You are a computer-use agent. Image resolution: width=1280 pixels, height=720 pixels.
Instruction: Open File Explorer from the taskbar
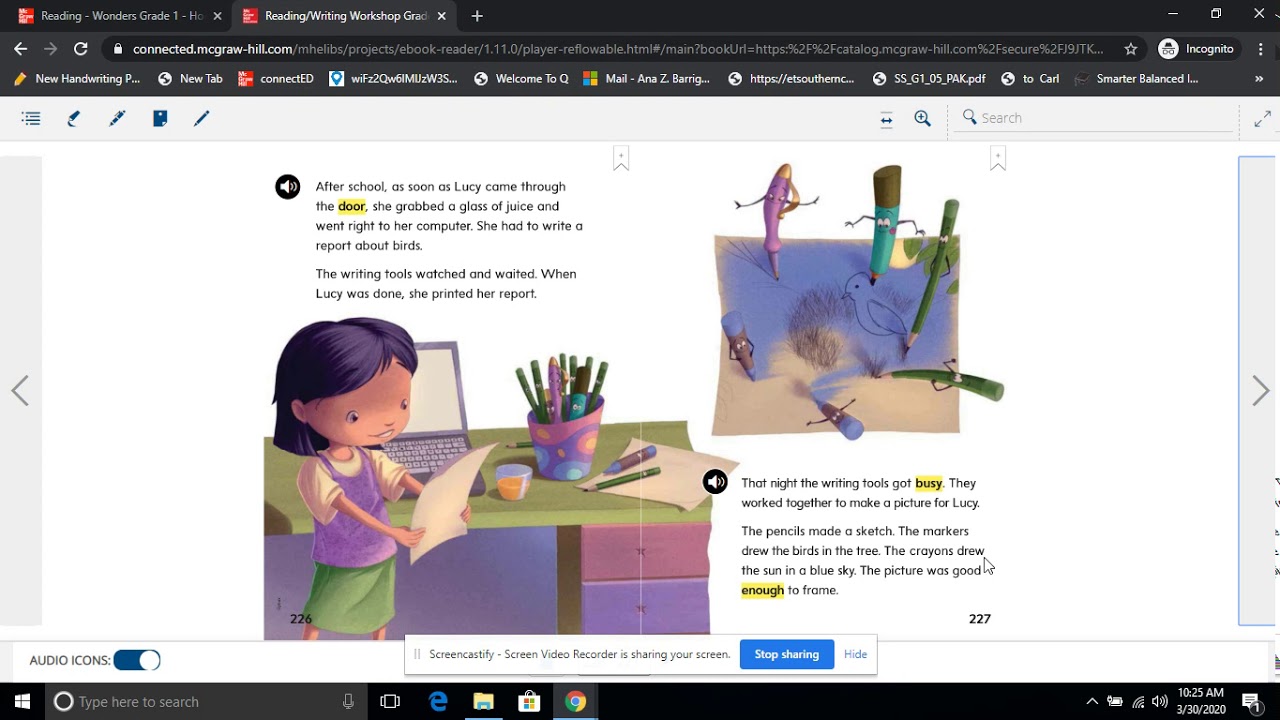484,702
